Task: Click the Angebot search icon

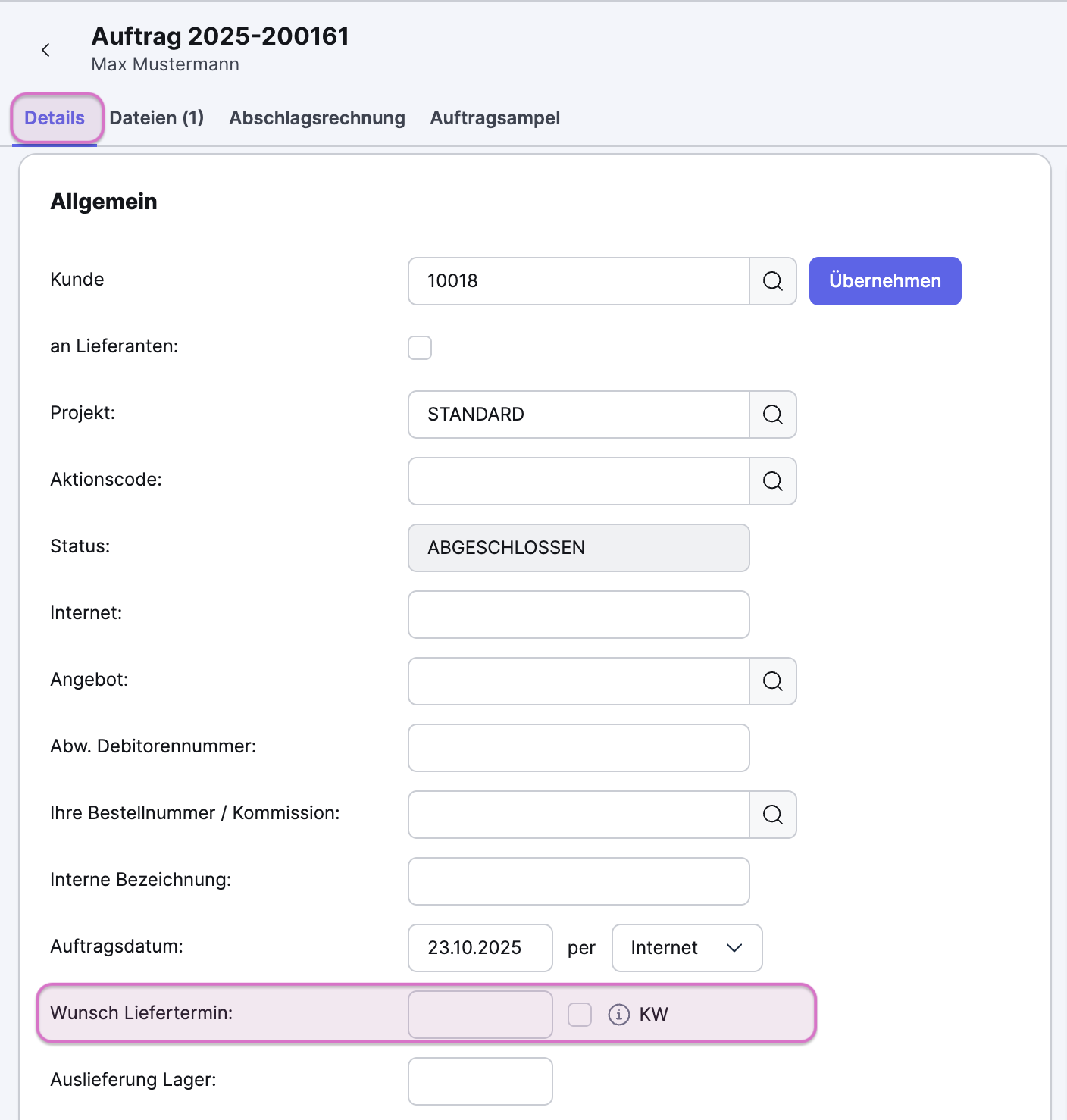Action: (772, 681)
